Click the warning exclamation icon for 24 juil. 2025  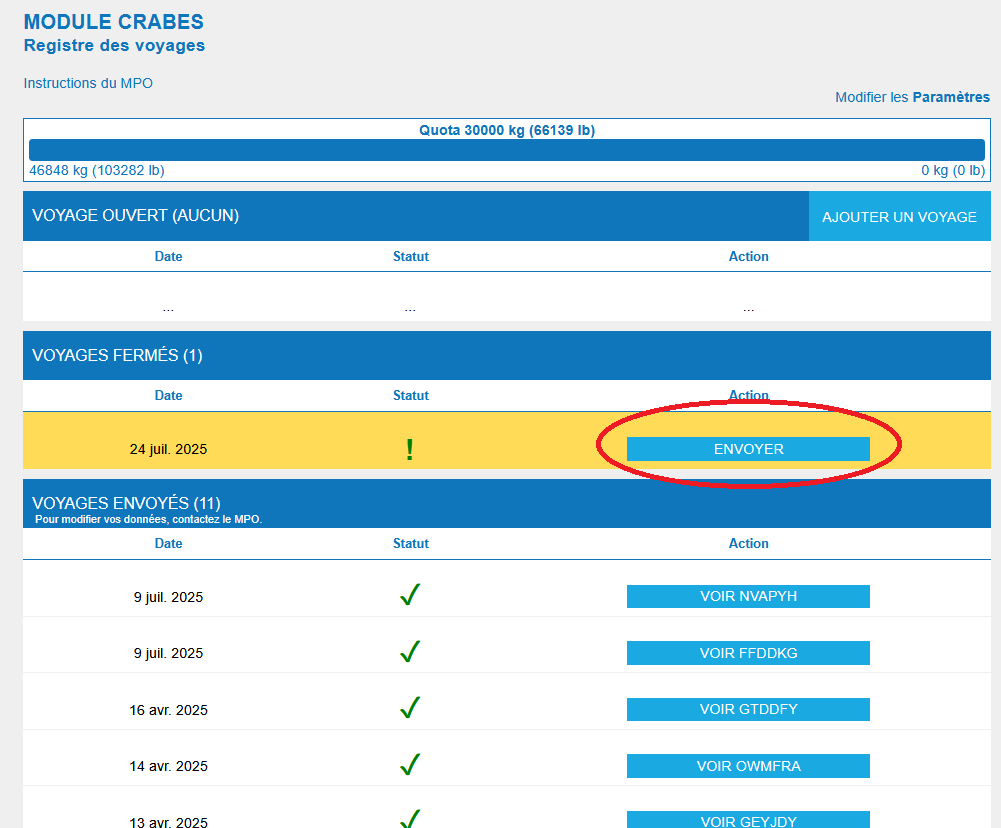point(409,450)
